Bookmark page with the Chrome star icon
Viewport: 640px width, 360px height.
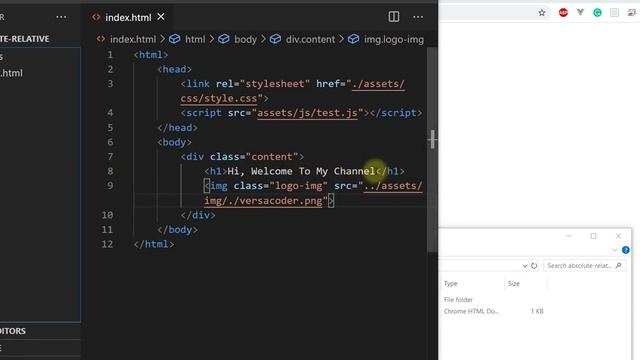(x=542, y=13)
